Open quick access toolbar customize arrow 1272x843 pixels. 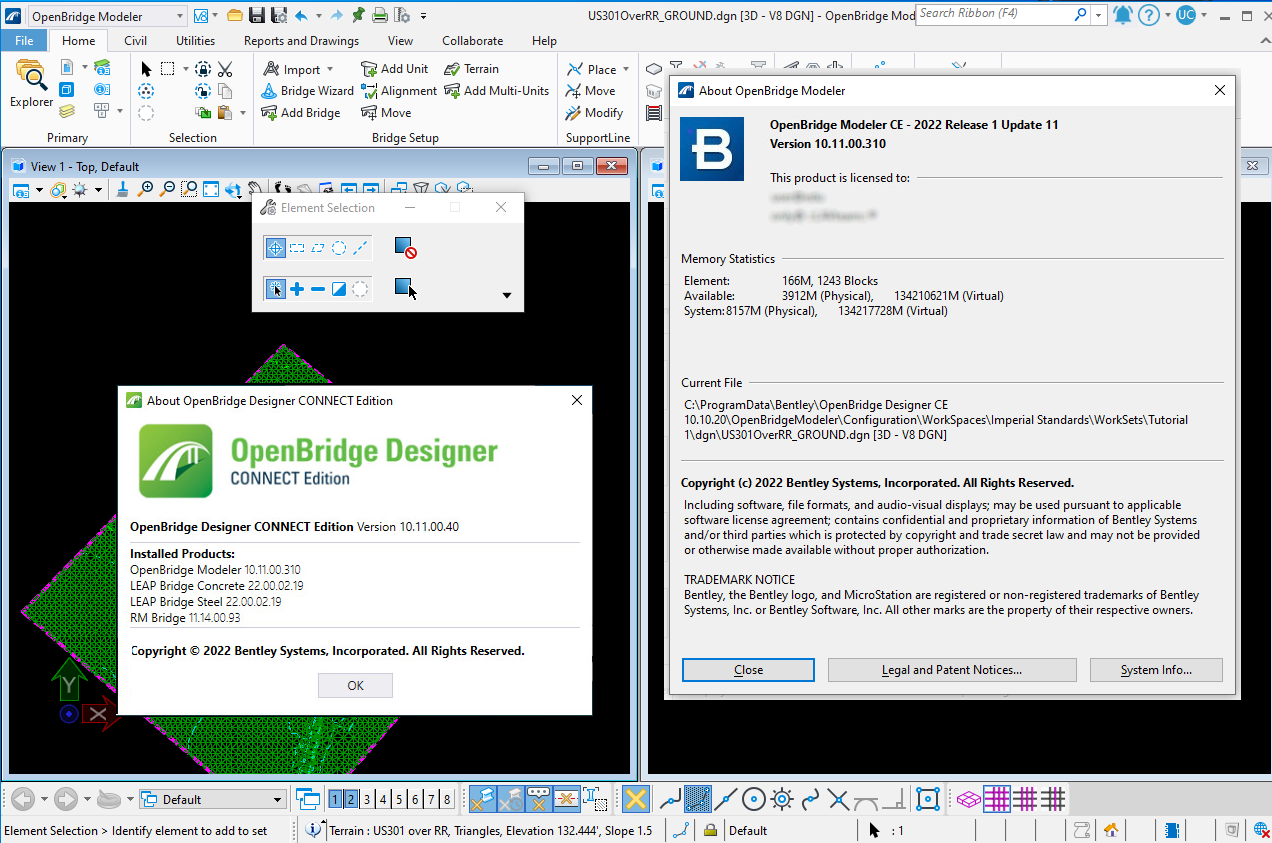[x=424, y=15]
